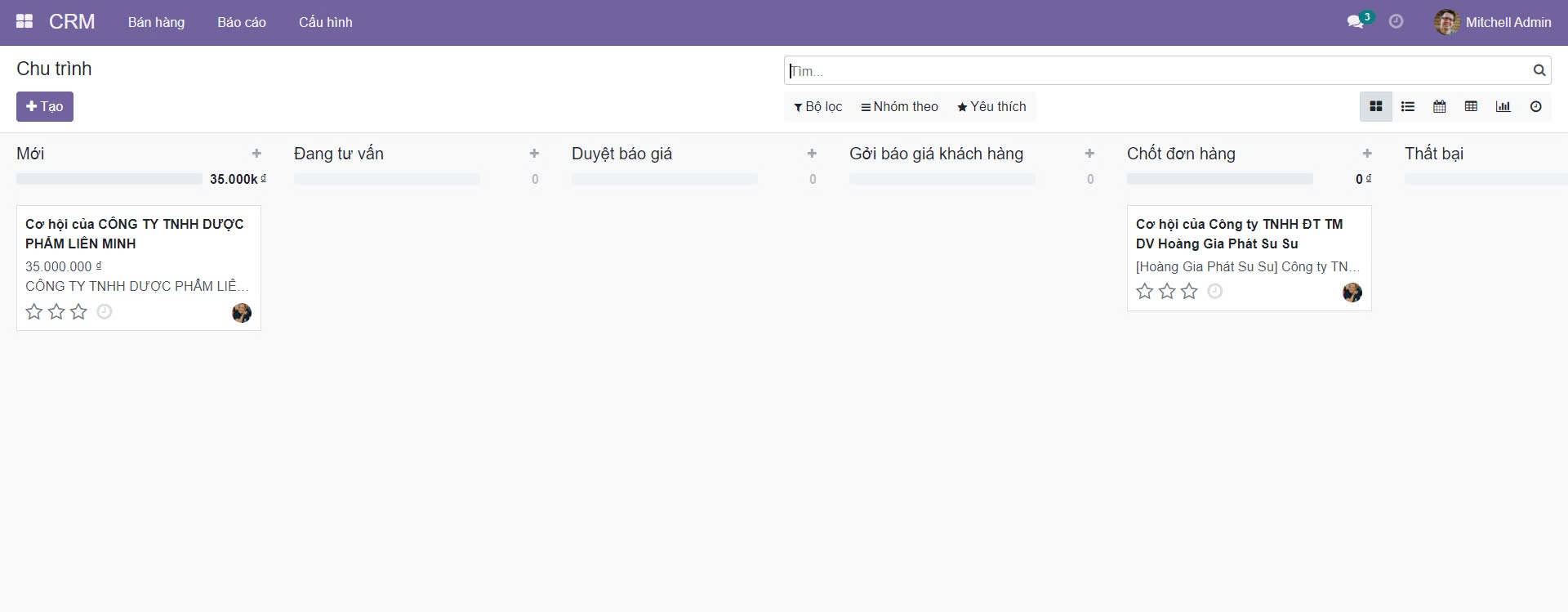1568x612 pixels.
Task: Set third star priority on LIÊN MINH card
Action: 78,312
